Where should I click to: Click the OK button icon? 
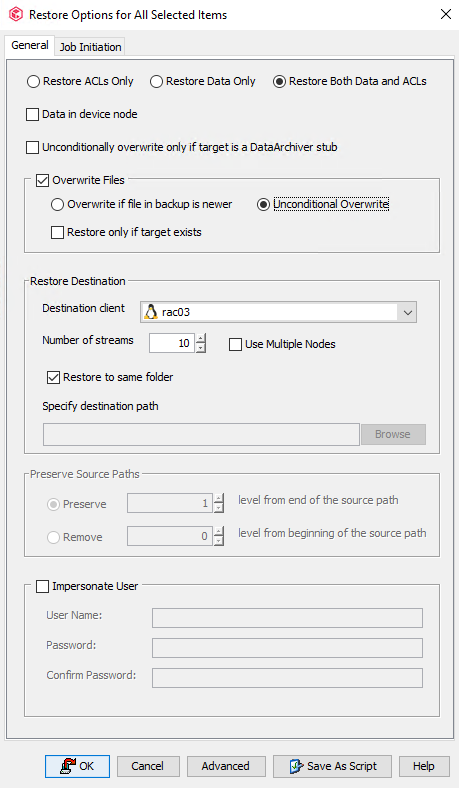click(x=68, y=766)
